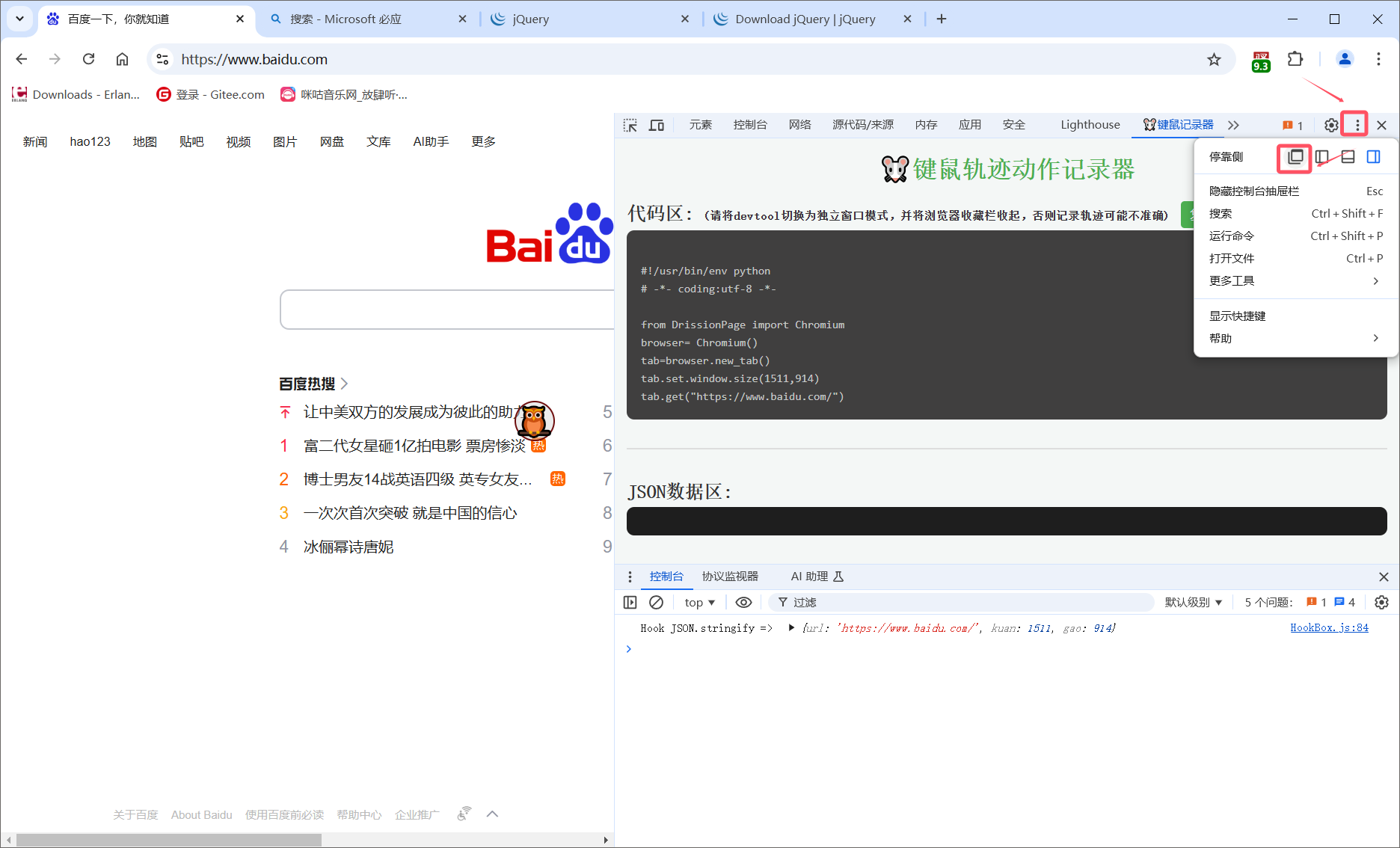1400x848 pixels.
Task: Click the issues warning counter in toolbar
Action: pyautogui.click(x=1293, y=125)
